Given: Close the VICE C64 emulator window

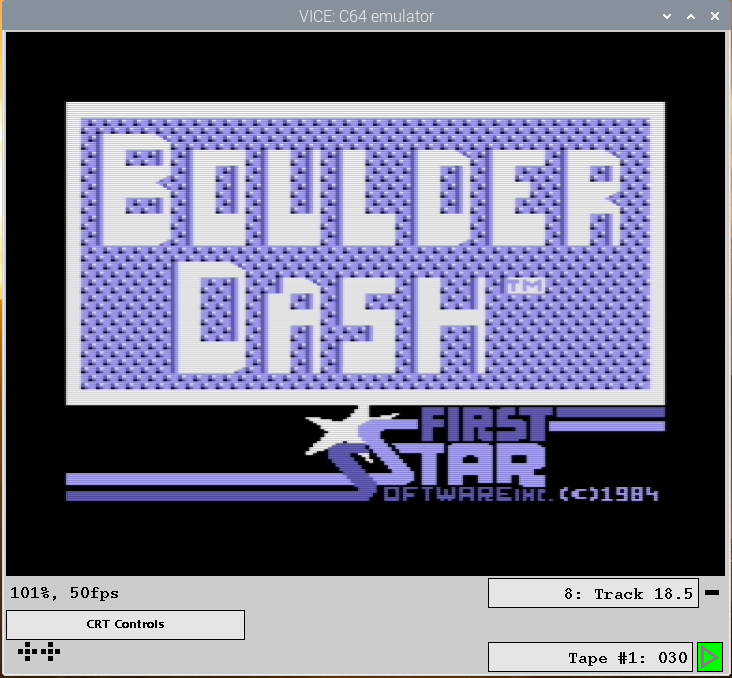Looking at the screenshot, I should (715, 16).
